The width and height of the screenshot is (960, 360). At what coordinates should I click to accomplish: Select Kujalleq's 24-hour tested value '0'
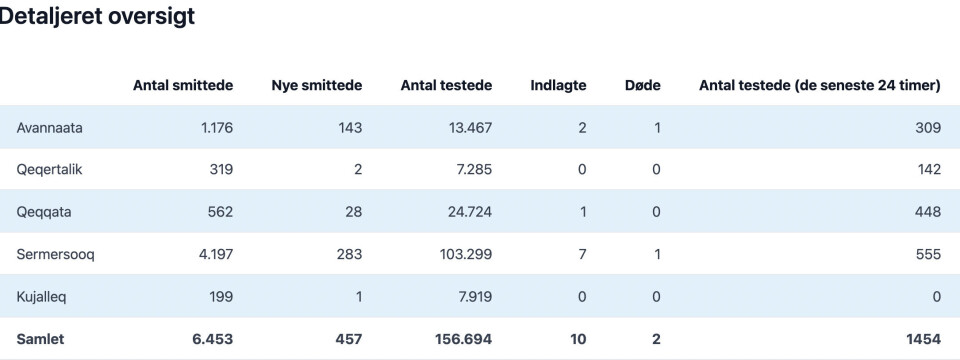pyautogui.click(x=936, y=297)
